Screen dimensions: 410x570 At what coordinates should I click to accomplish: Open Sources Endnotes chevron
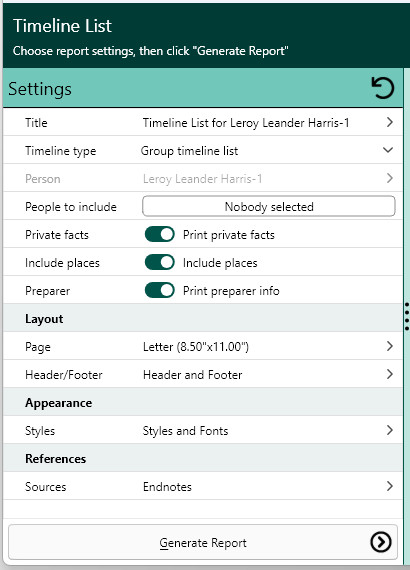coord(390,486)
